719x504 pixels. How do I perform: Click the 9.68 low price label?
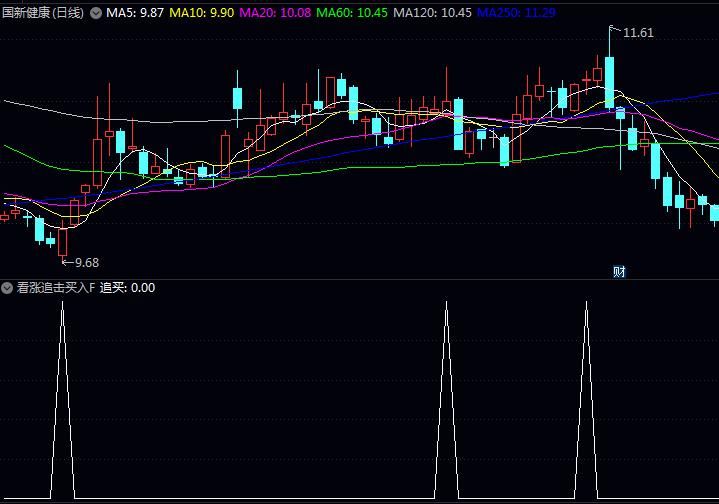tap(87, 262)
